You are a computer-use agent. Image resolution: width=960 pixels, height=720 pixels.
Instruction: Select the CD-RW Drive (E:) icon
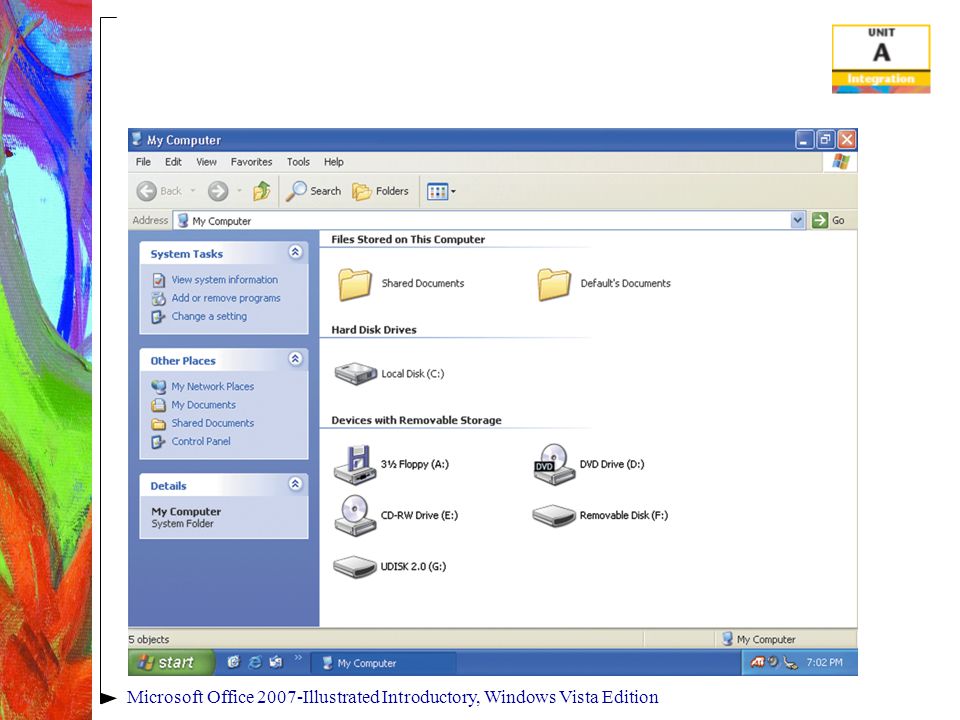coord(355,516)
